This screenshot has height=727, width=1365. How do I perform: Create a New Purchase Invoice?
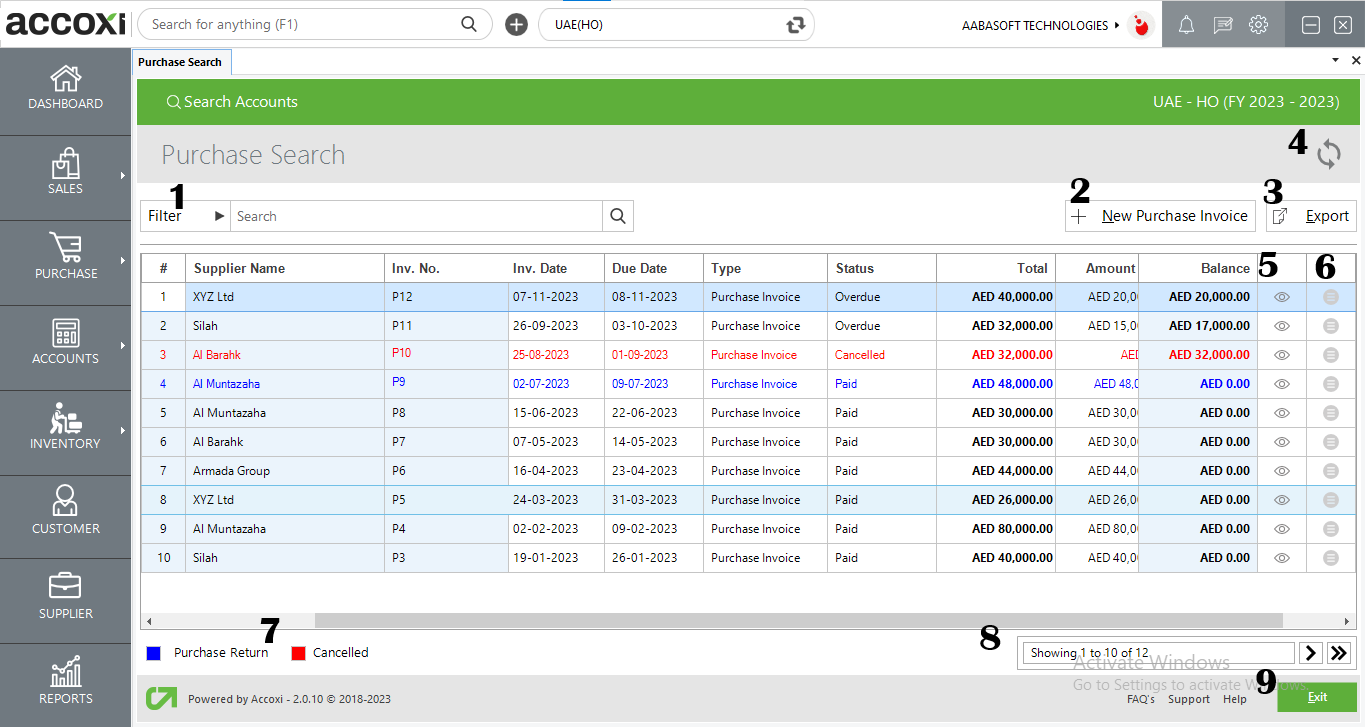[x=1160, y=215]
